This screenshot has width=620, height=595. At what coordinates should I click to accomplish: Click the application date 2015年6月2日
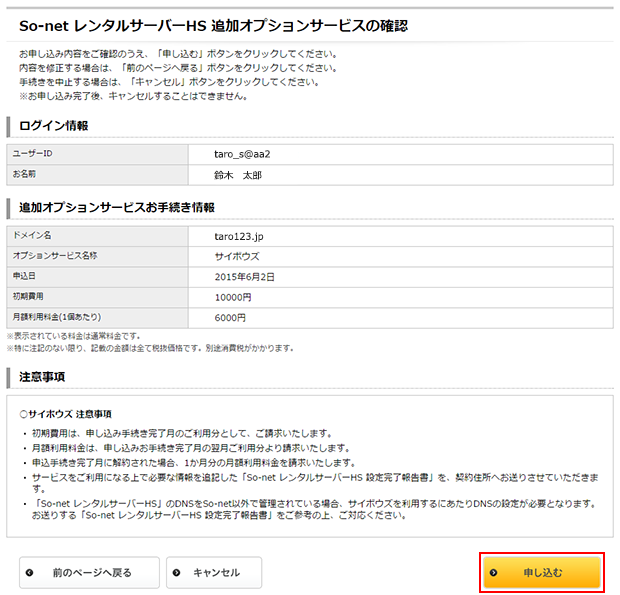click(x=246, y=276)
